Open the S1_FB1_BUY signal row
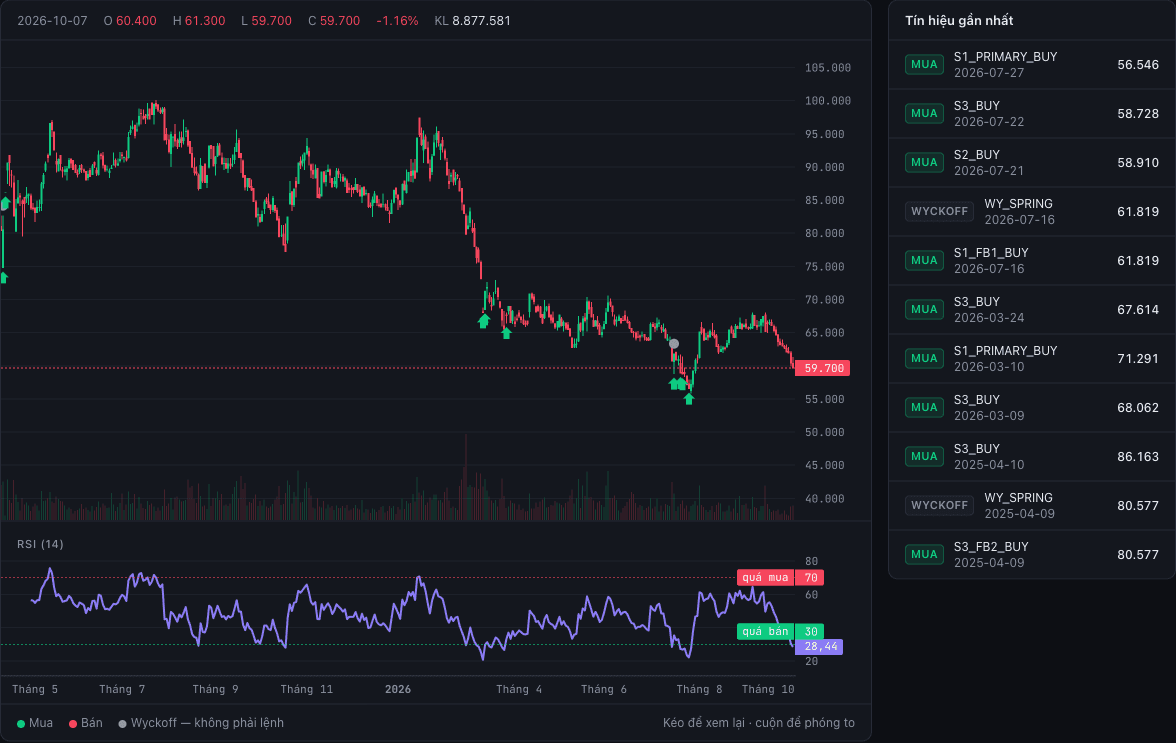This screenshot has height=743, width=1176. click(x=1031, y=260)
